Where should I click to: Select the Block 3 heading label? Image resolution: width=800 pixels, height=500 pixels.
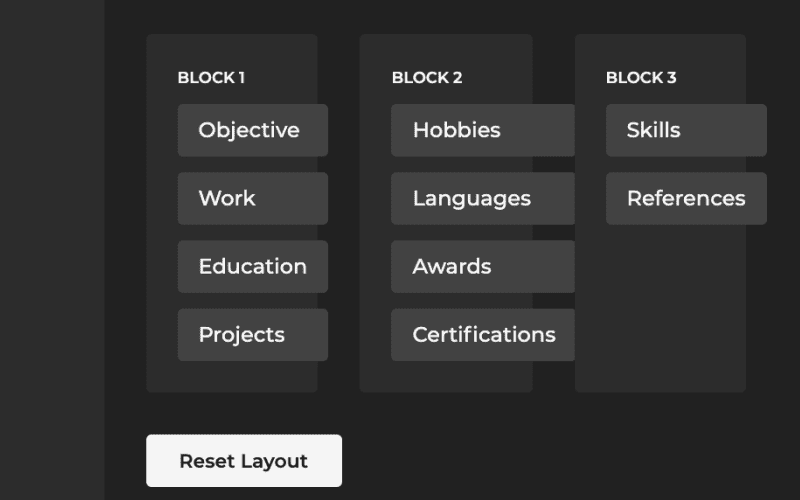(x=641, y=77)
